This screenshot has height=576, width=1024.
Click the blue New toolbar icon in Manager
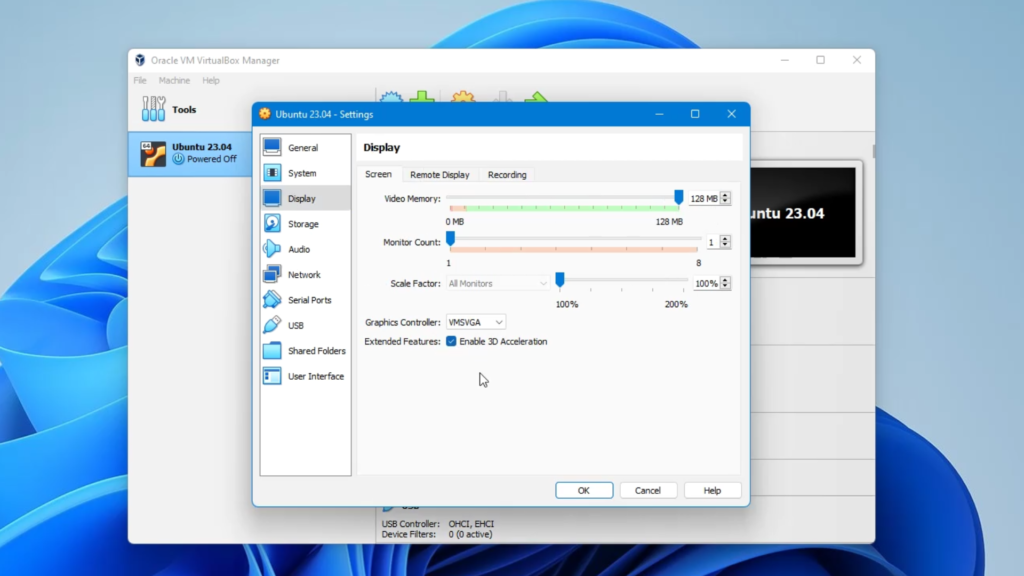click(x=391, y=97)
